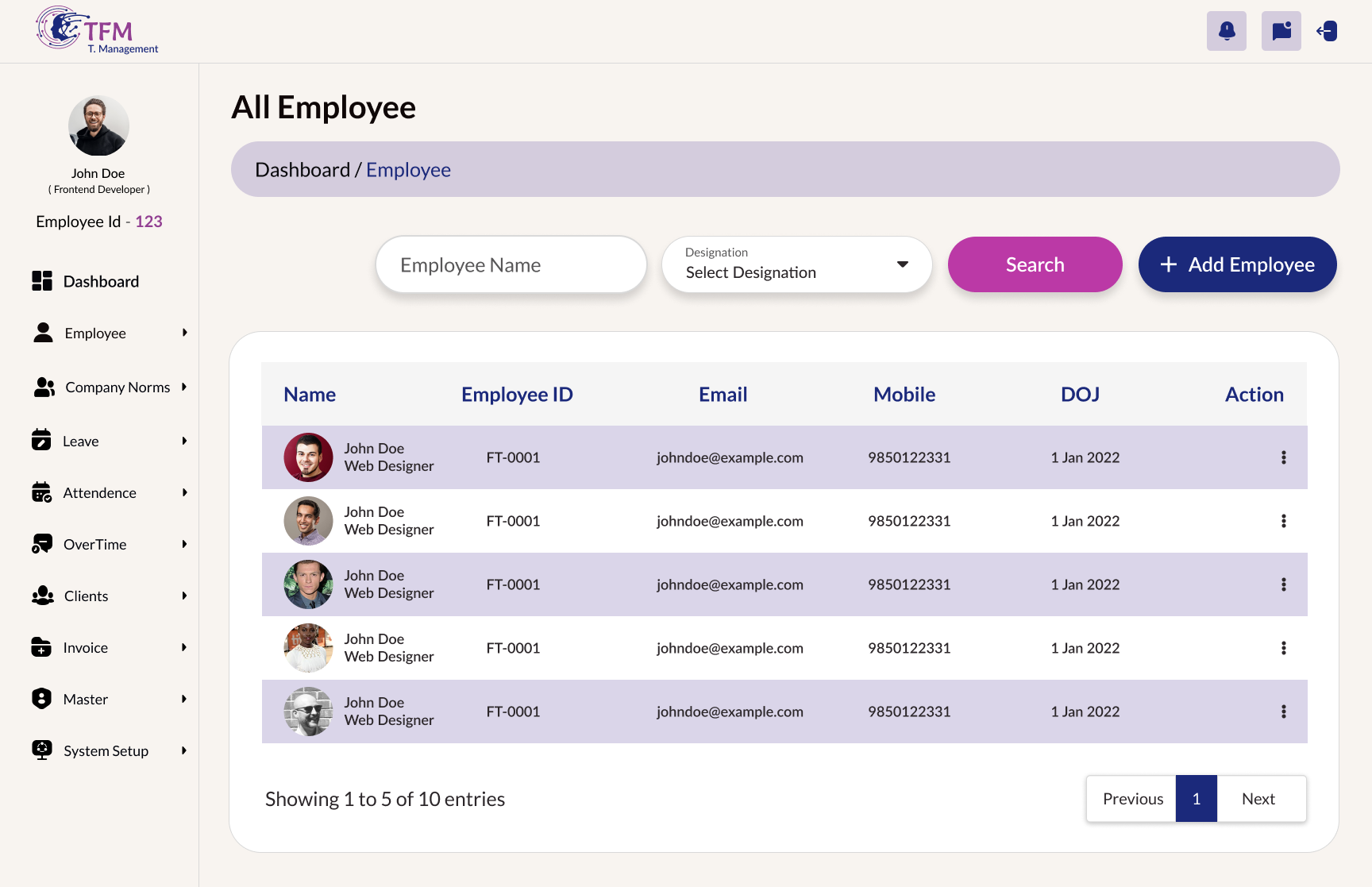
Task: Expand the System Setup submenu arrow
Action: (x=184, y=750)
